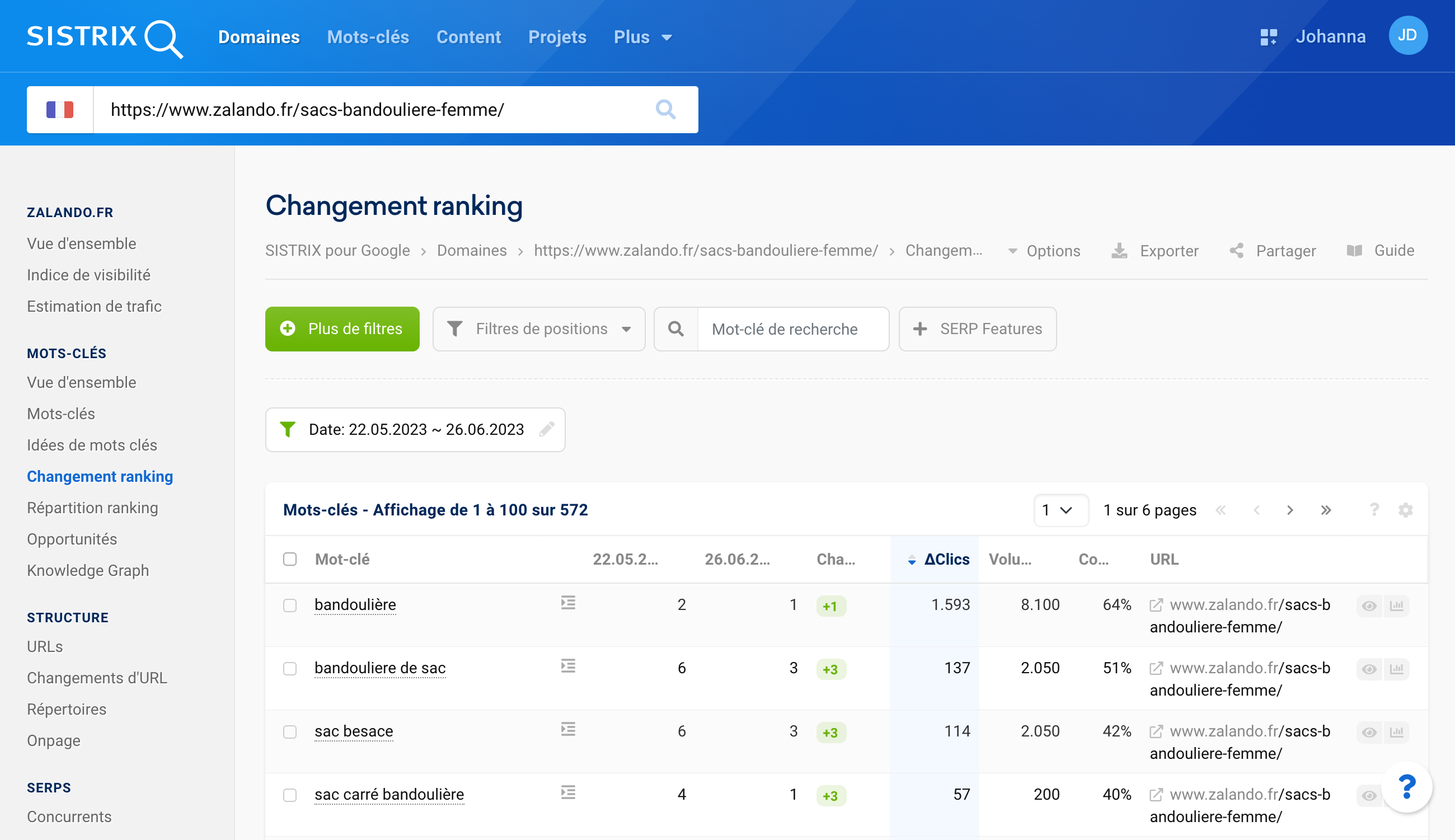Open the floating help question mark button
Viewport: 1455px width, 840px height.
coord(1406,787)
